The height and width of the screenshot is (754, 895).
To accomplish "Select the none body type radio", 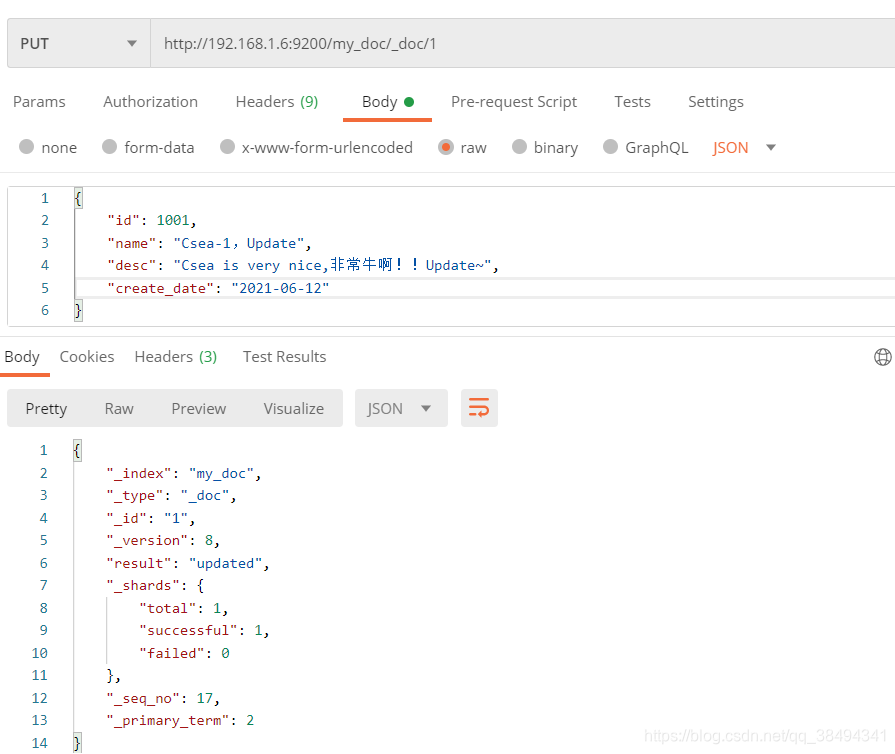I will [27, 147].
